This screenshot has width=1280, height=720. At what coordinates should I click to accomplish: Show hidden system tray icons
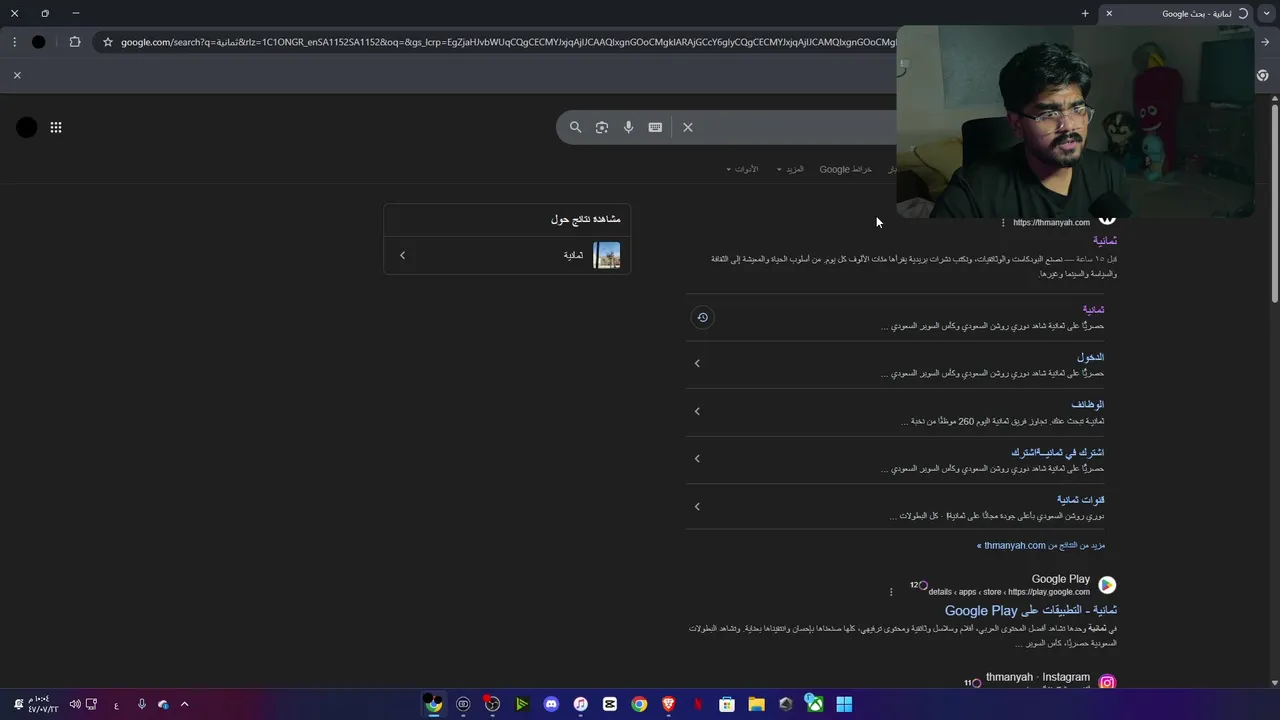(x=184, y=704)
